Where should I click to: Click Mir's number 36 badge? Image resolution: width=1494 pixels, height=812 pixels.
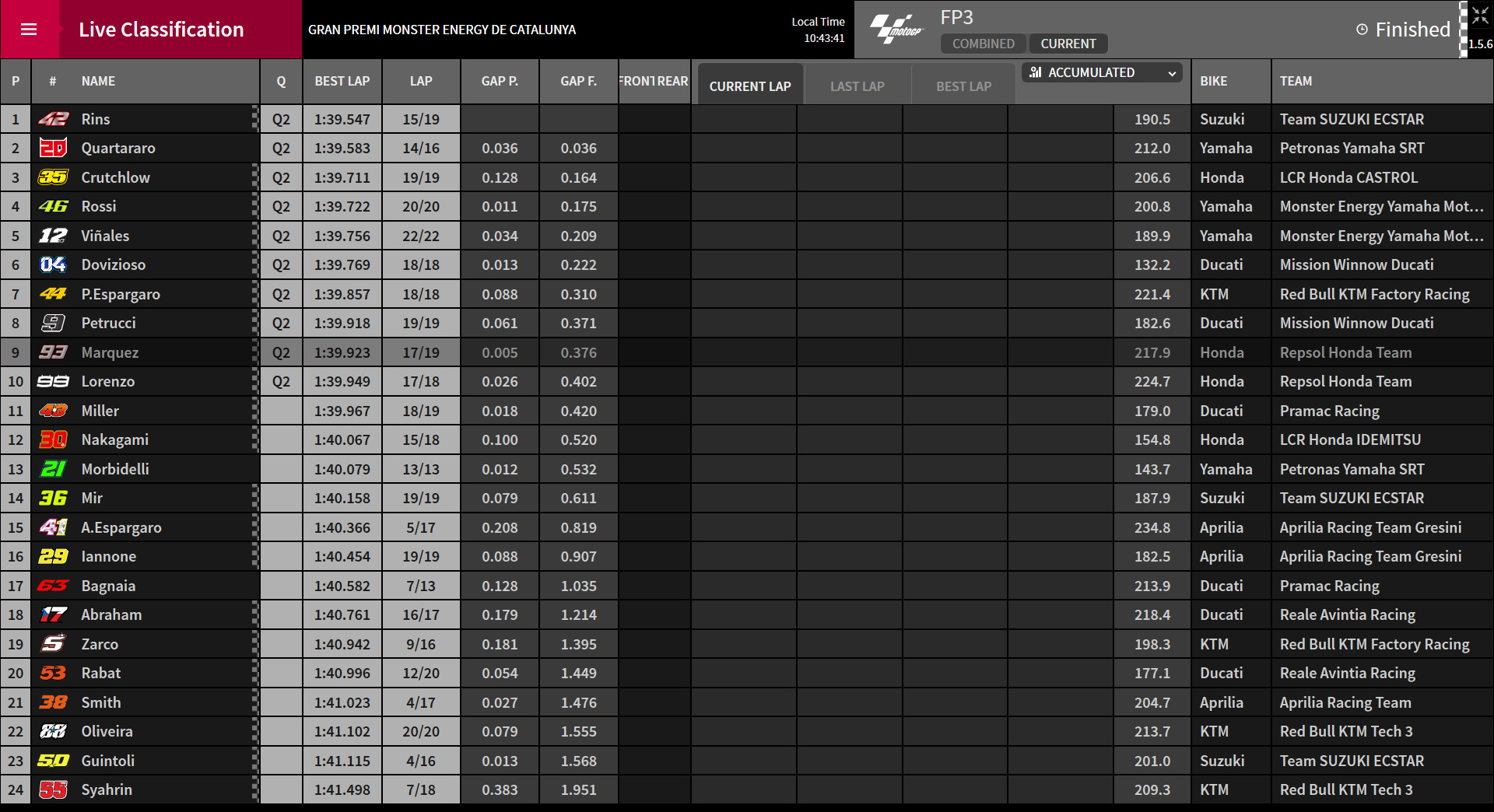tap(54, 498)
